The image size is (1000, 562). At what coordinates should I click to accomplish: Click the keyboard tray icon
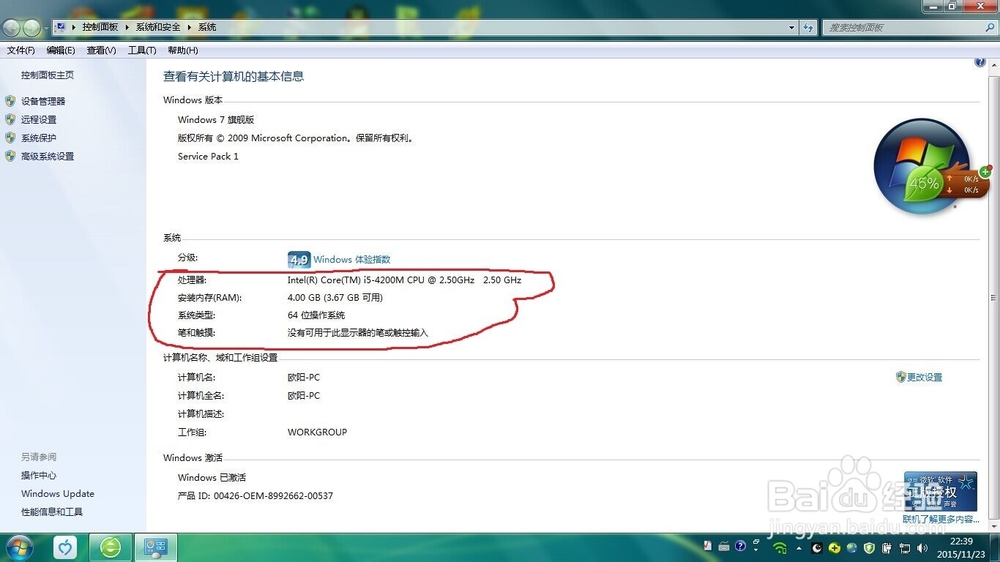pos(724,546)
